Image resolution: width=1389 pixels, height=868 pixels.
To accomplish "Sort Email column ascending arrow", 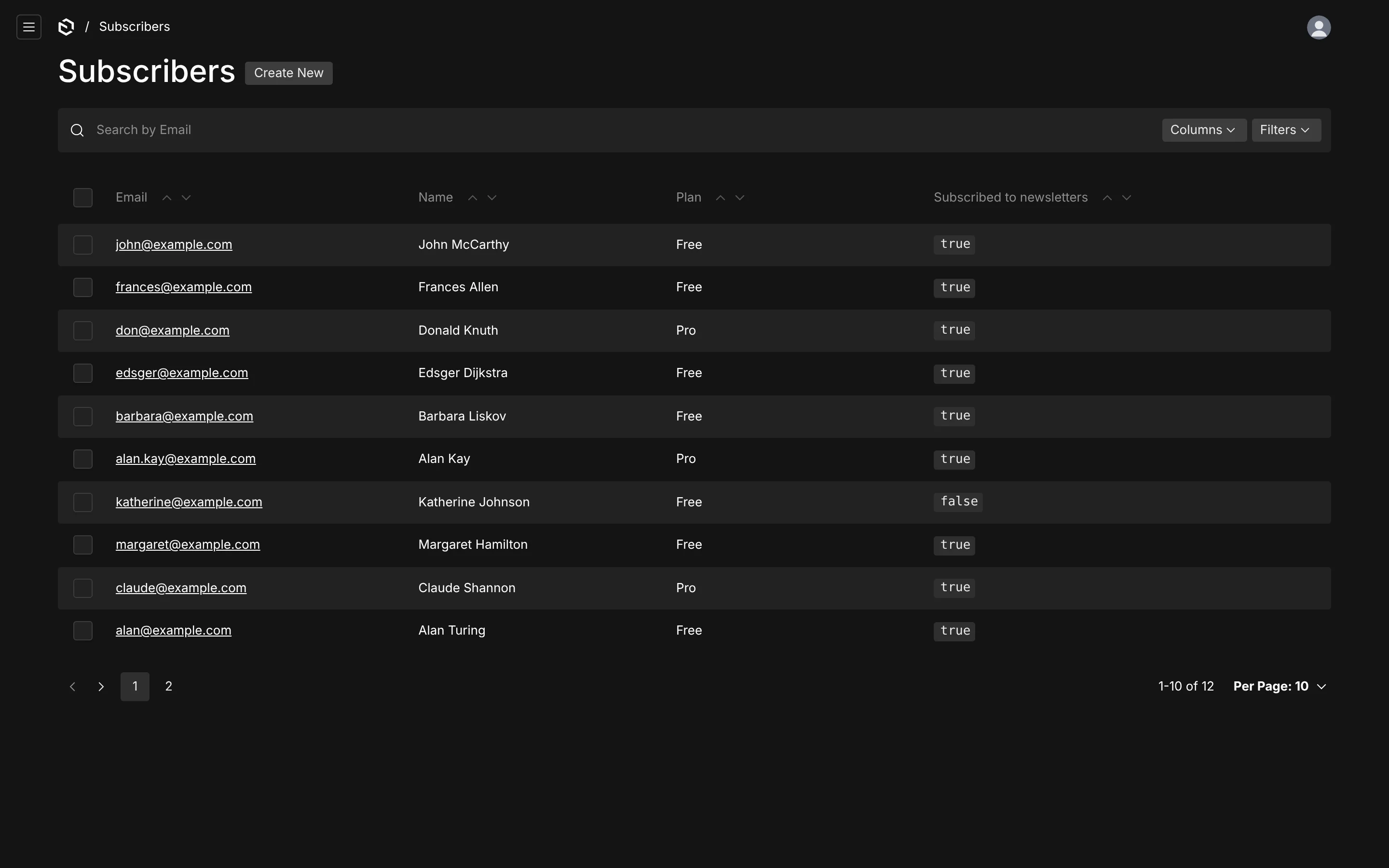I will [166, 198].
